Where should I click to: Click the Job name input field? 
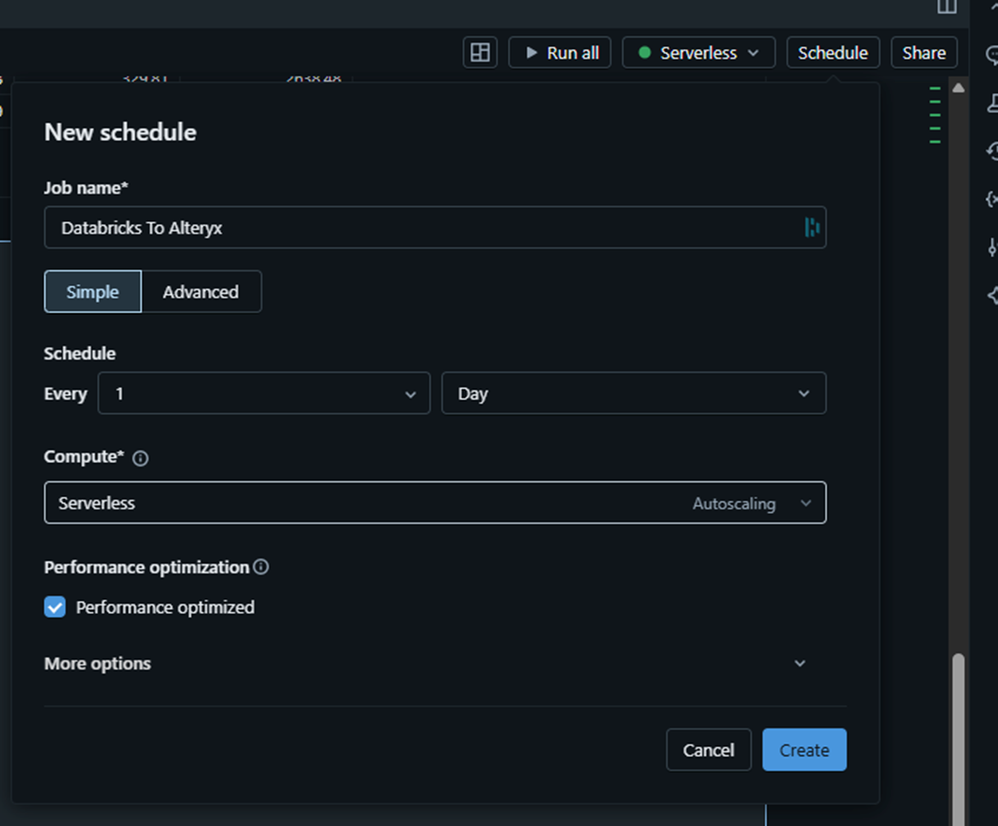coord(435,227)
